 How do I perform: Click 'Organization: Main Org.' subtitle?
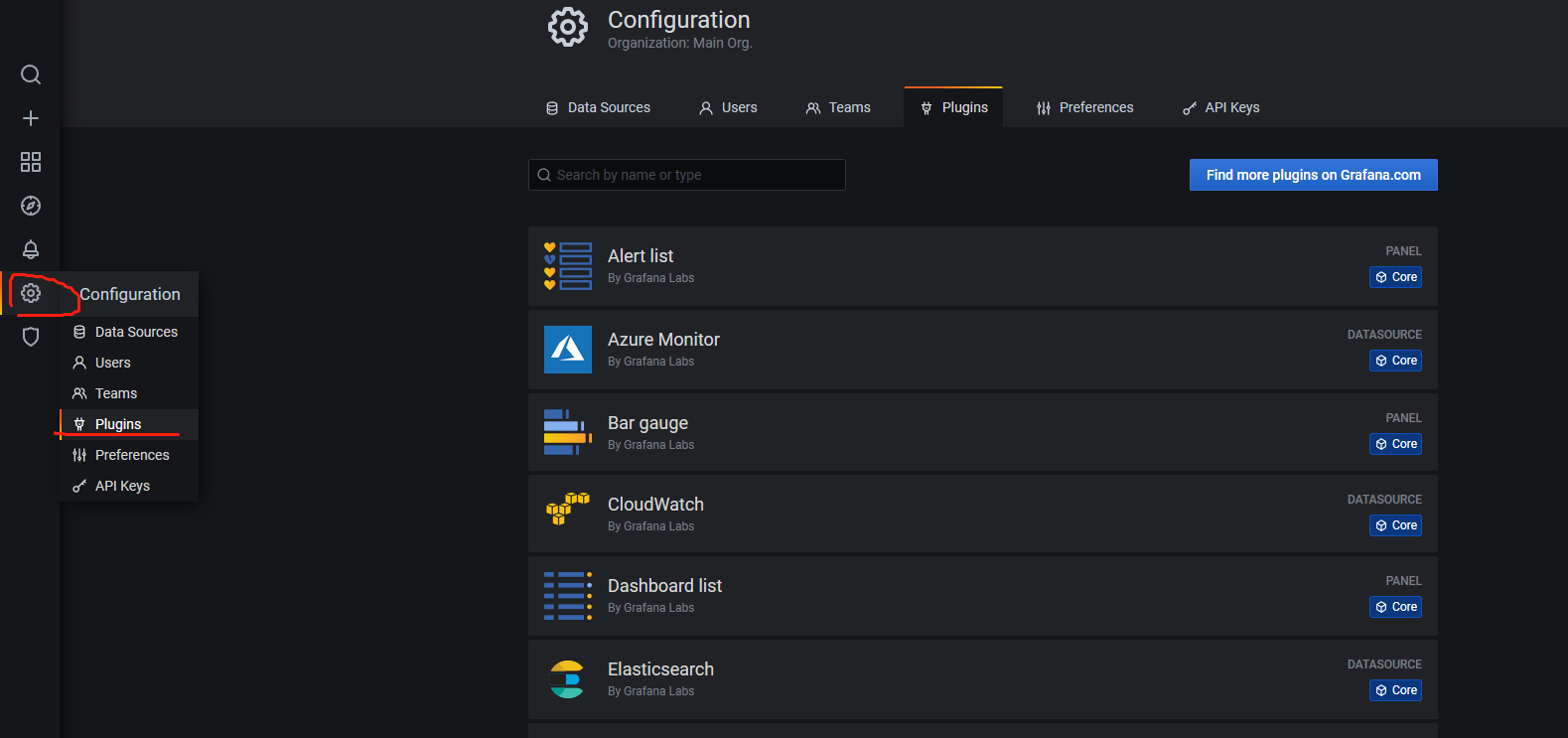click(680, 43)
